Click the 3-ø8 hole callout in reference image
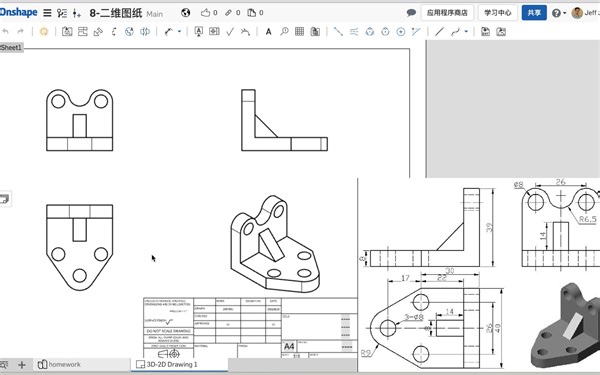600x375 pixels. click(414, 317)
